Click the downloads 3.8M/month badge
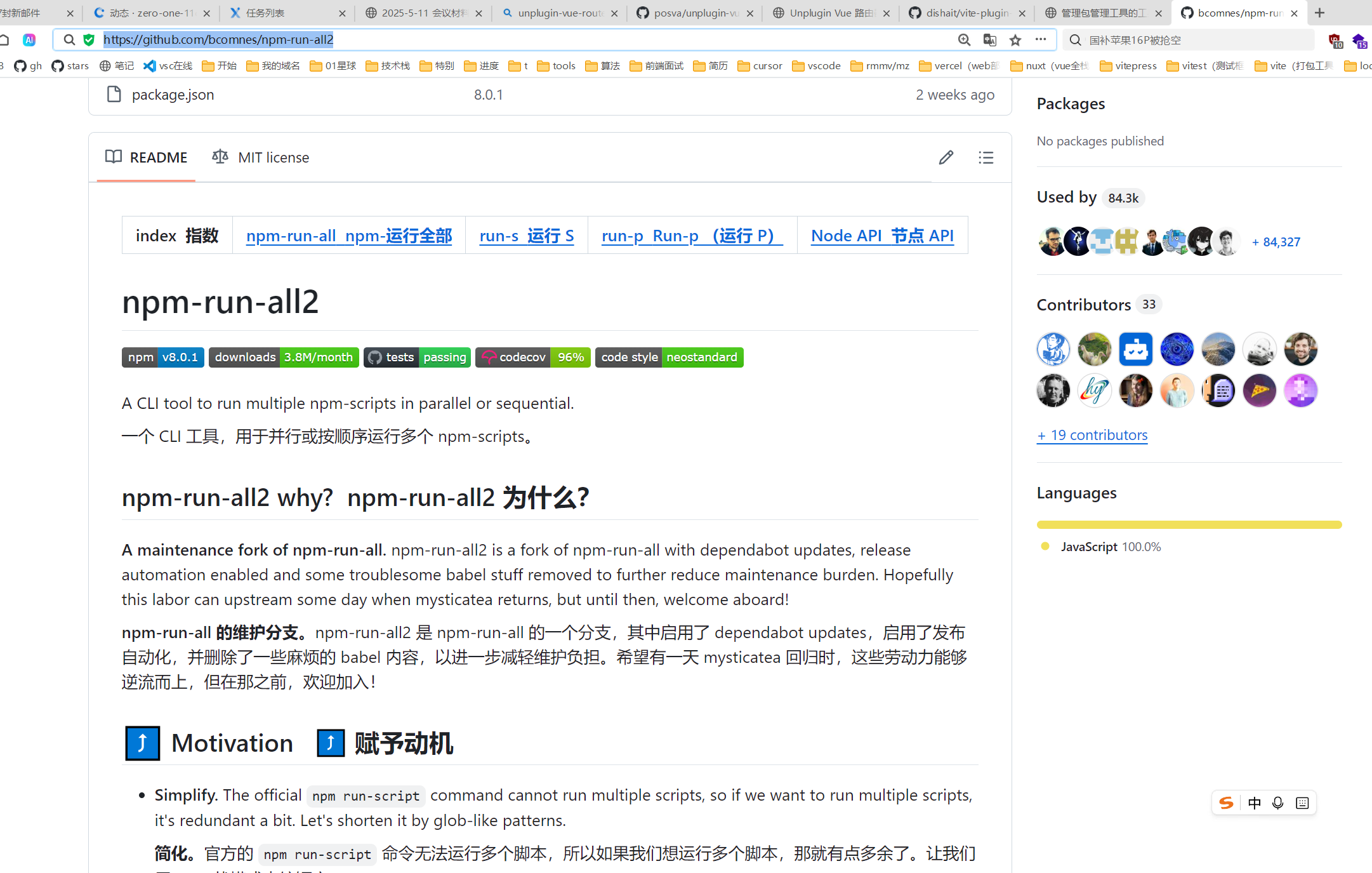1372x873 pixels. tap(284, 357)
